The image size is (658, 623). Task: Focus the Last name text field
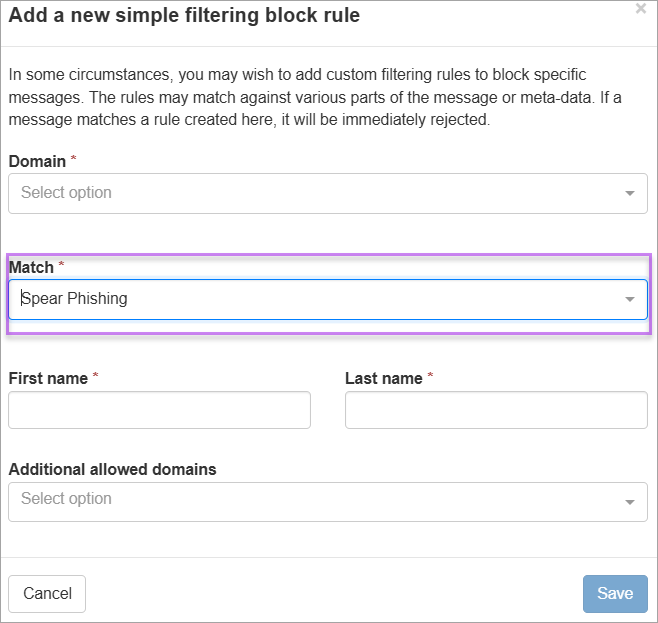pos(496,410)
